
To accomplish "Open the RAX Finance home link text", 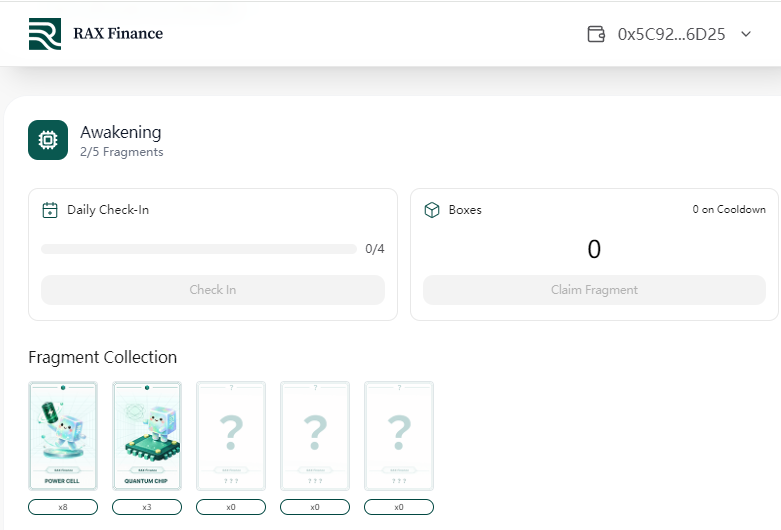I will 118,33.
